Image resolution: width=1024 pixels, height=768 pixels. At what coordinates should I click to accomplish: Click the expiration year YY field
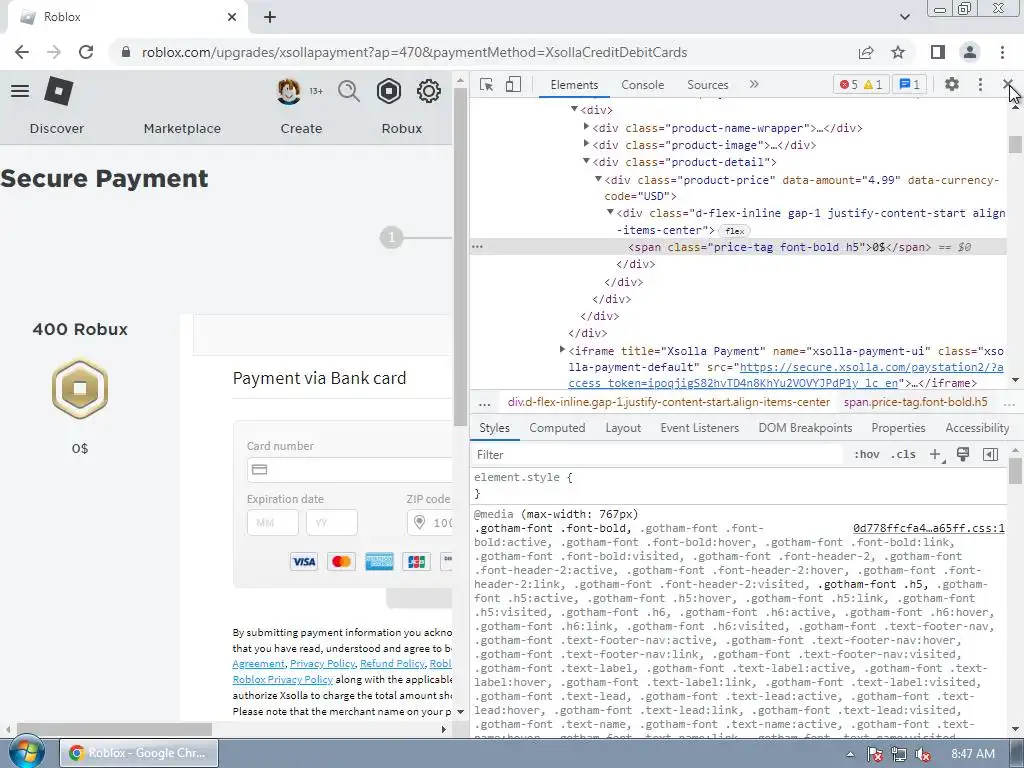pos(332,522)
